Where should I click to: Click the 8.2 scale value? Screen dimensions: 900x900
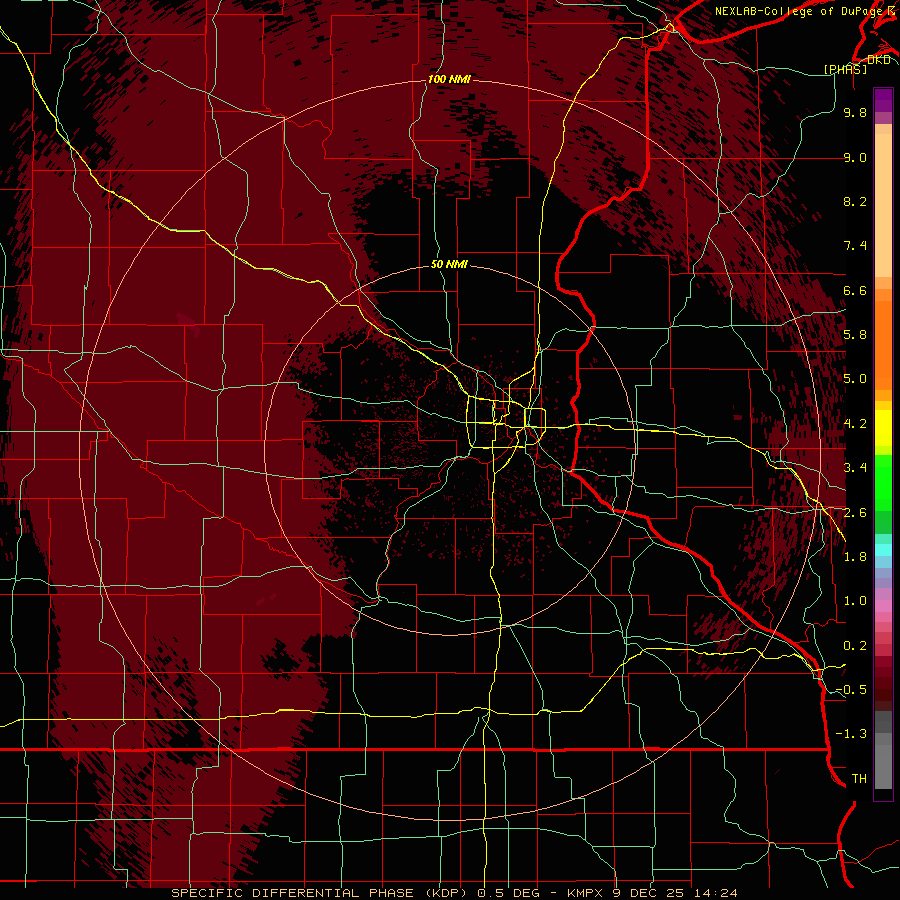click(855, 201)
